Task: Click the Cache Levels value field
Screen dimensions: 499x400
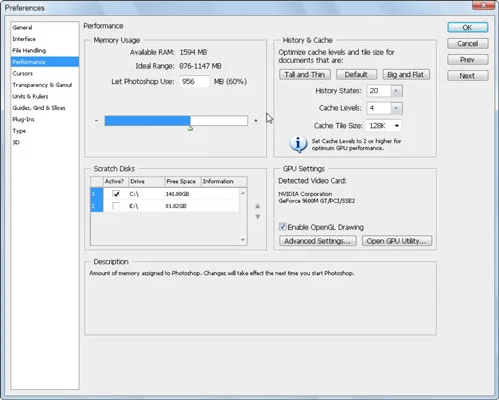Action: [379, 108]
